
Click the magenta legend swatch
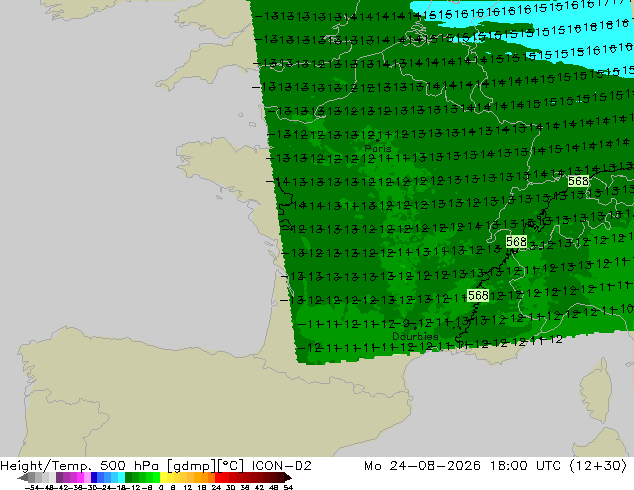coord(80,477)
